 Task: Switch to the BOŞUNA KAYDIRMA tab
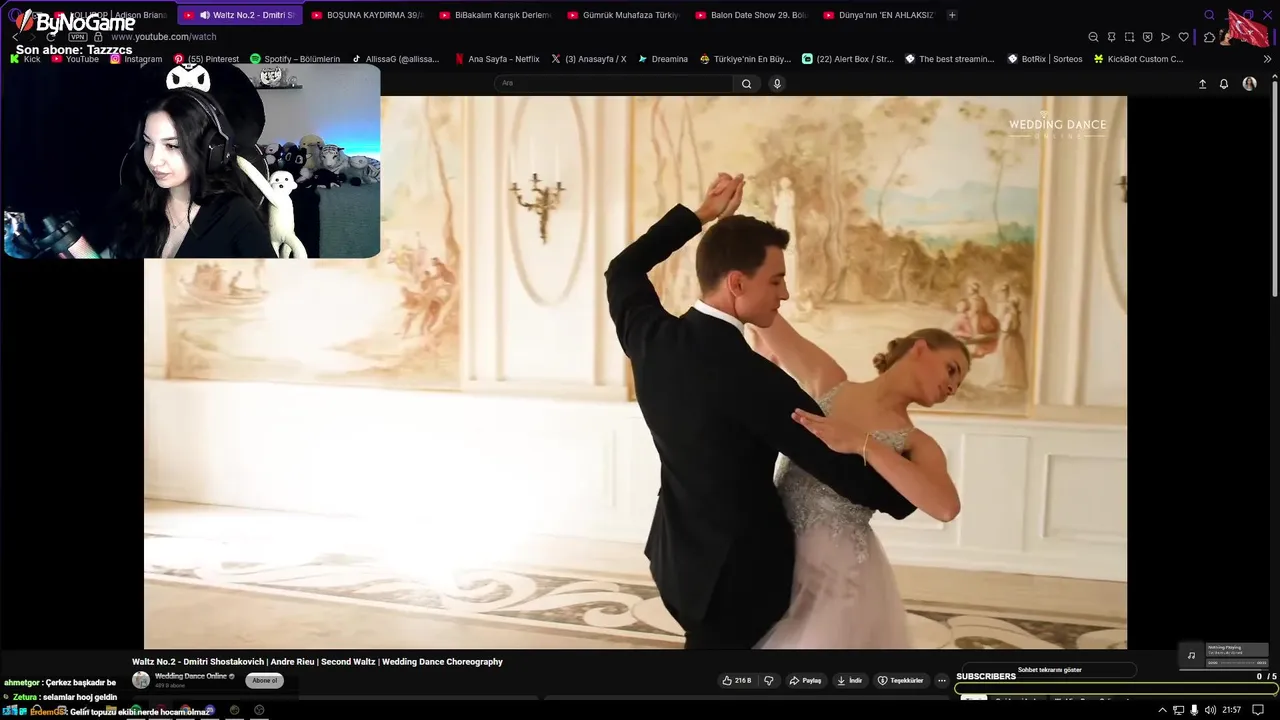tap(367, 15)
